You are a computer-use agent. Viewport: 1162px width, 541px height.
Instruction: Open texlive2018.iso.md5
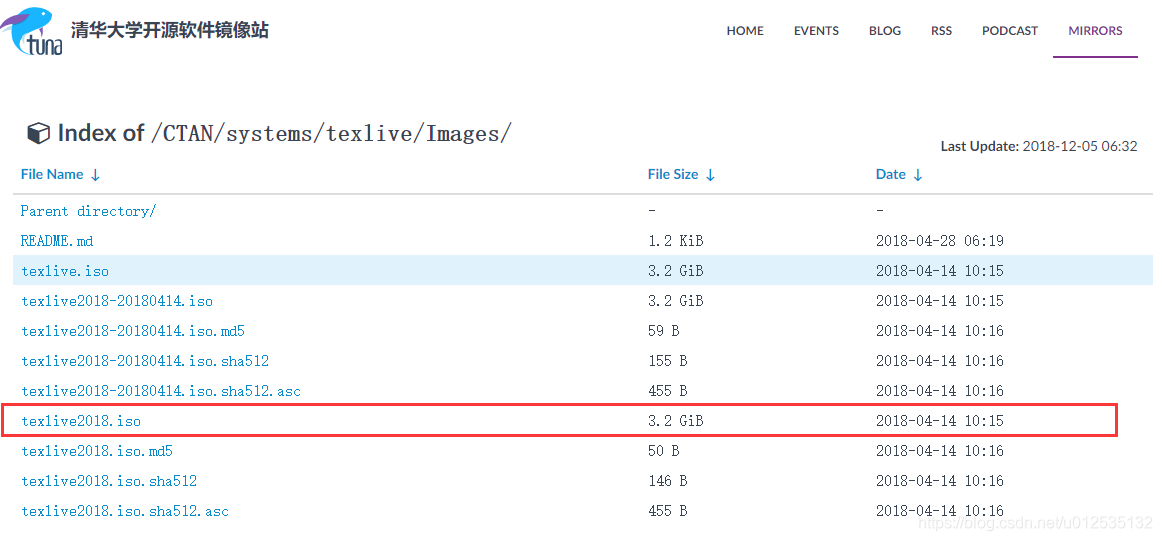coord(96,451)
